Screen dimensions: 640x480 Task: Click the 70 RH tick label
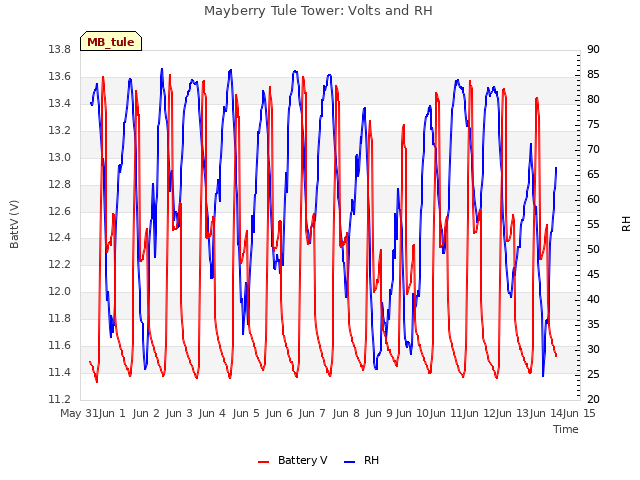[593, 149]
